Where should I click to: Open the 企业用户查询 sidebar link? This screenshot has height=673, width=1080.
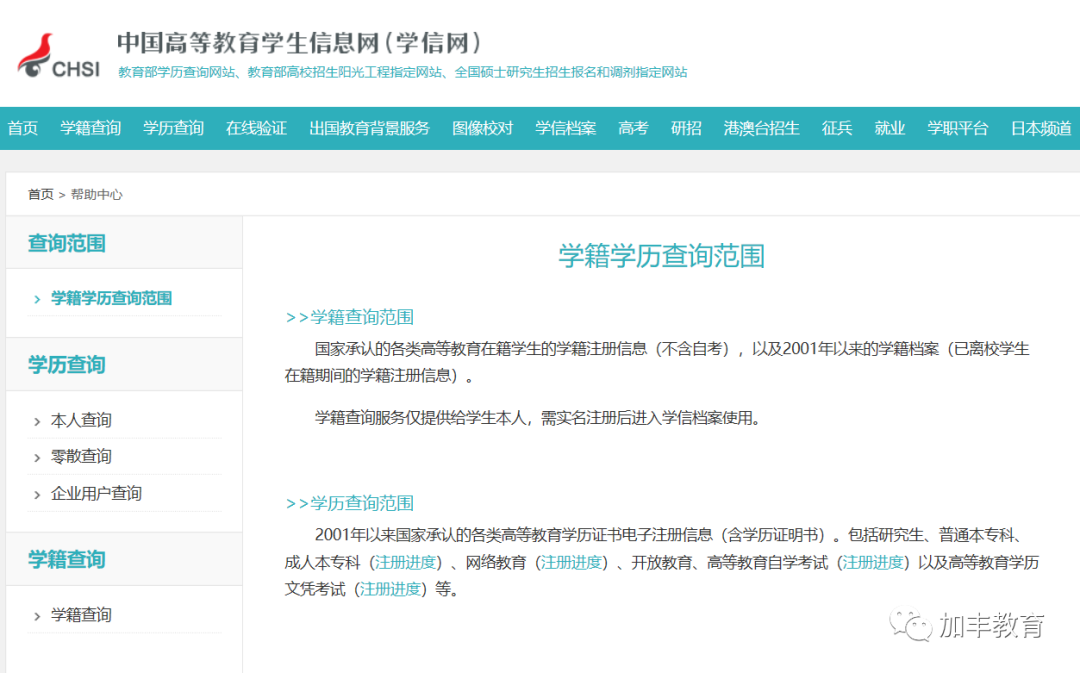coord(97,493)
